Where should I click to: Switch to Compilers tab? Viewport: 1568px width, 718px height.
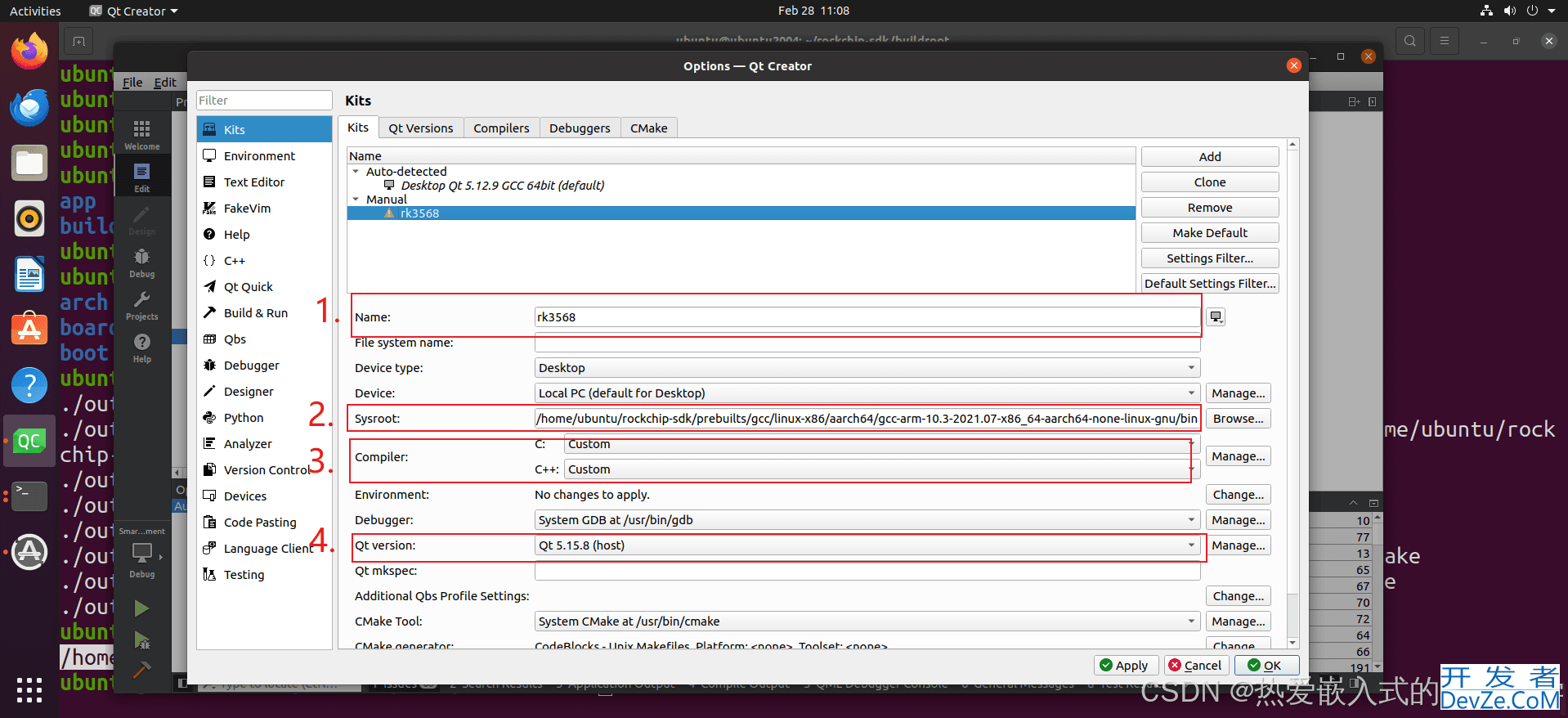[x=501, y=128]
